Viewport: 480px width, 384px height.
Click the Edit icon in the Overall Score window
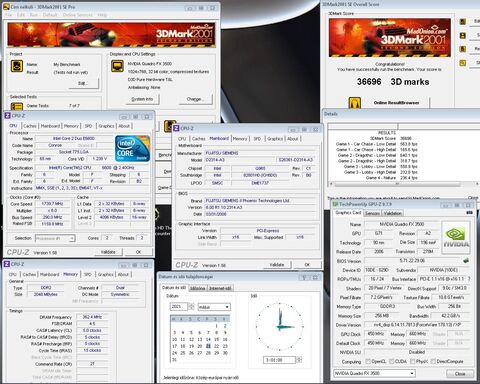point(462,22)
